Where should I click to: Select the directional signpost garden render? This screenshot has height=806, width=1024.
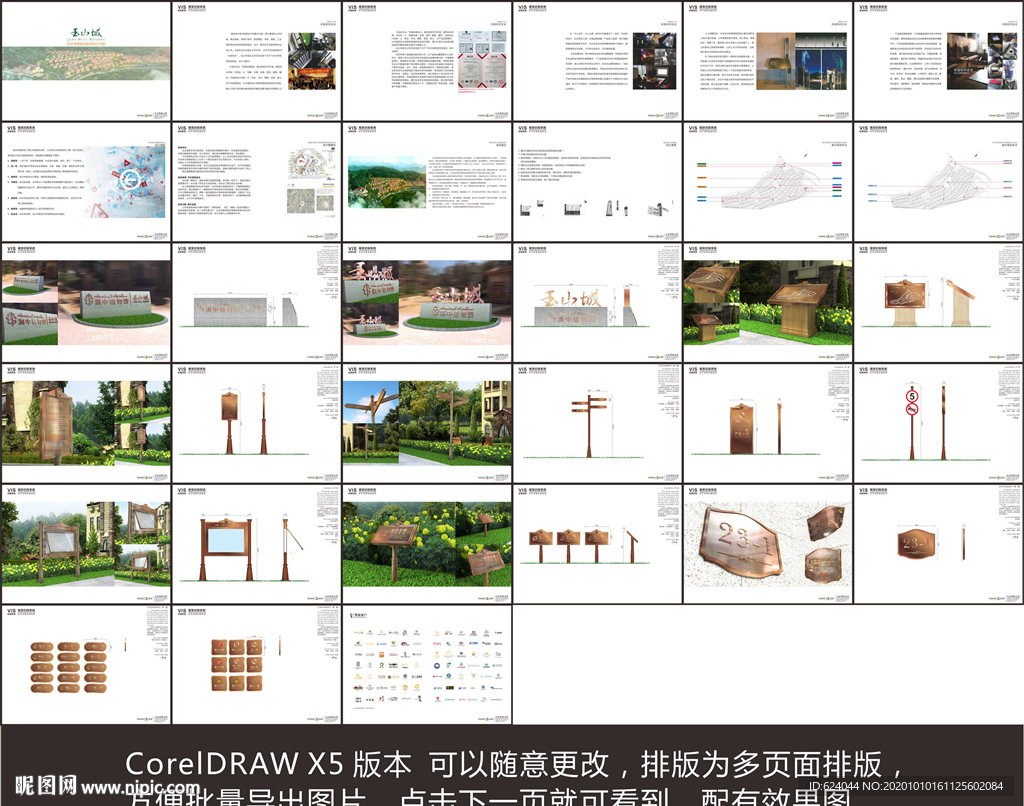(x=426, y=423)
